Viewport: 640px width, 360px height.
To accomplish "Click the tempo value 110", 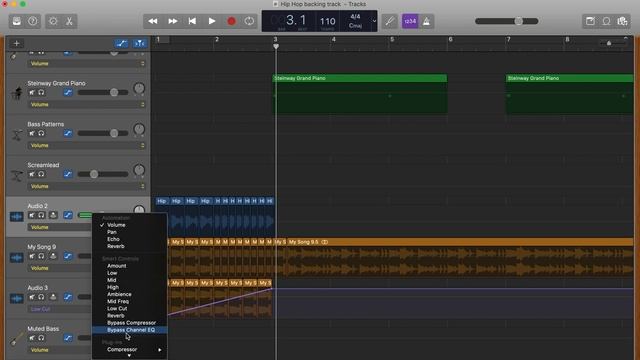I will [327, 21].
